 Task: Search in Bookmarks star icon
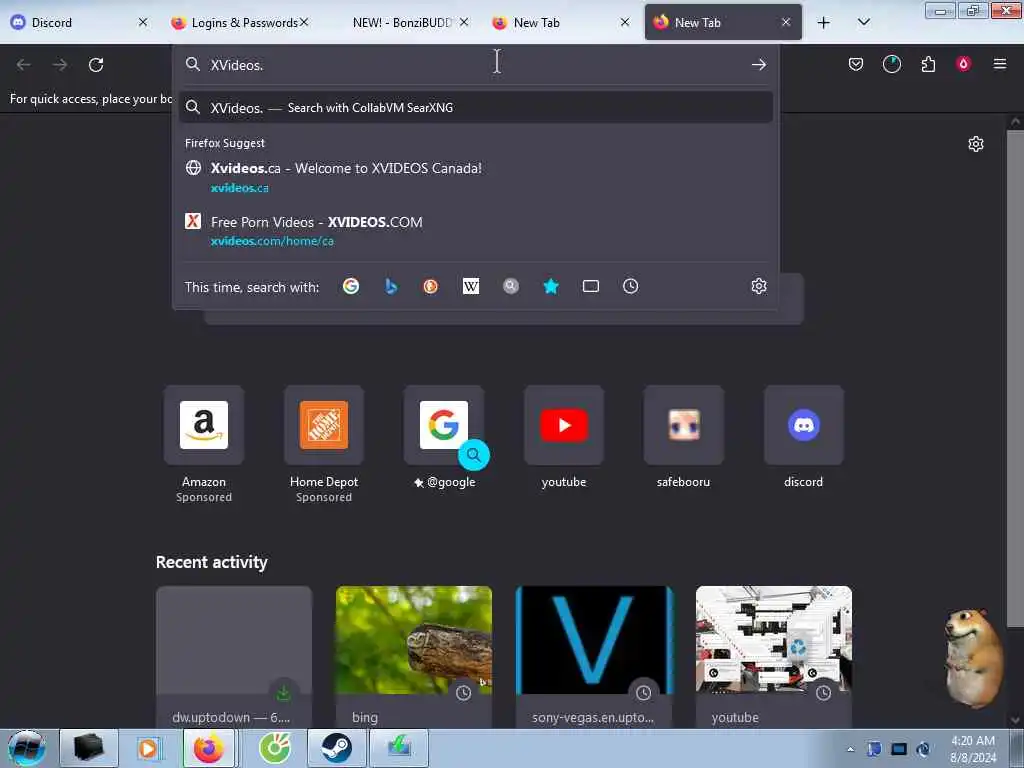click(551, 286)
